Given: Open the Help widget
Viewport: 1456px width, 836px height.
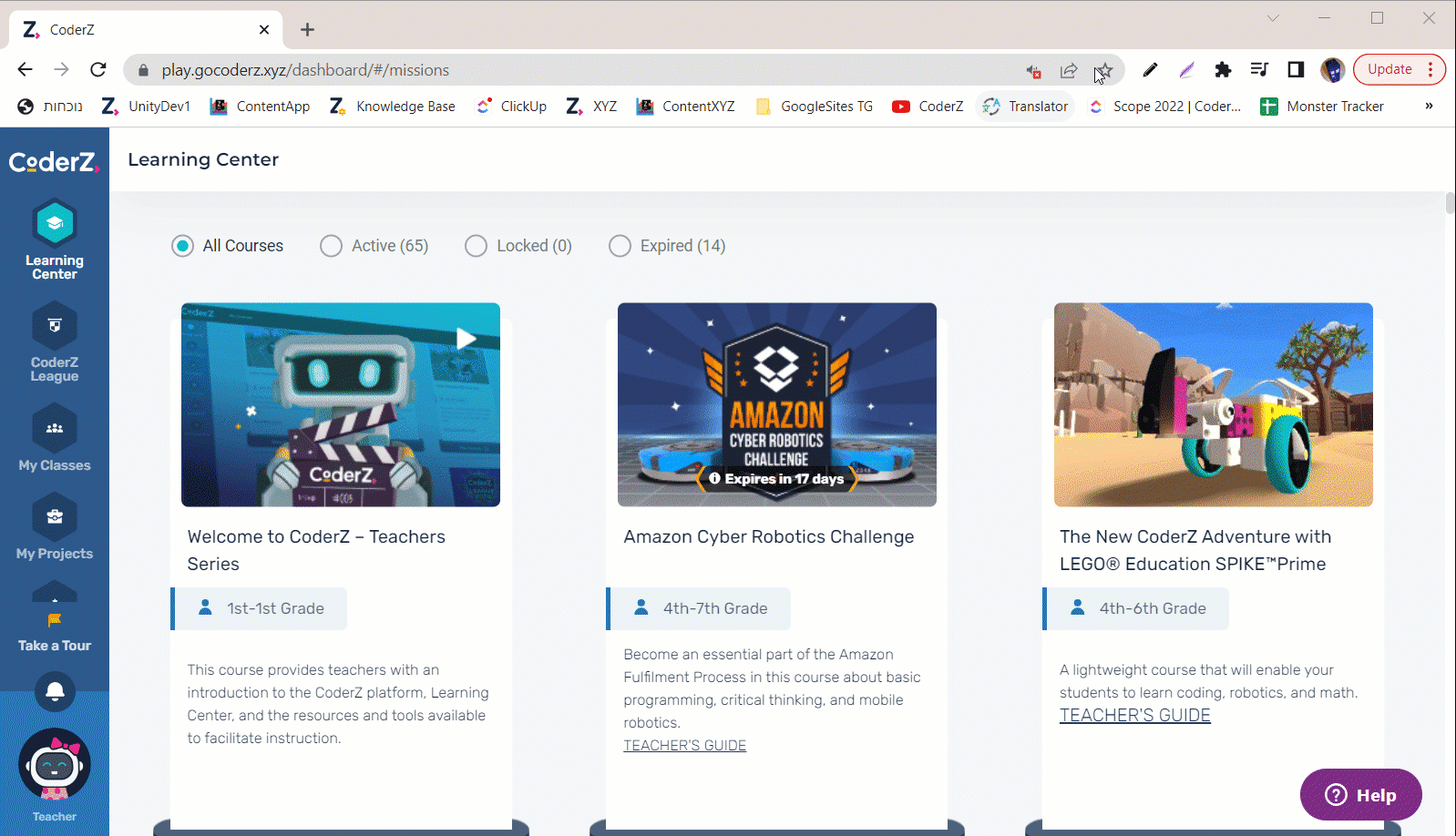Looking at the screenshot, I should 1361,795.
